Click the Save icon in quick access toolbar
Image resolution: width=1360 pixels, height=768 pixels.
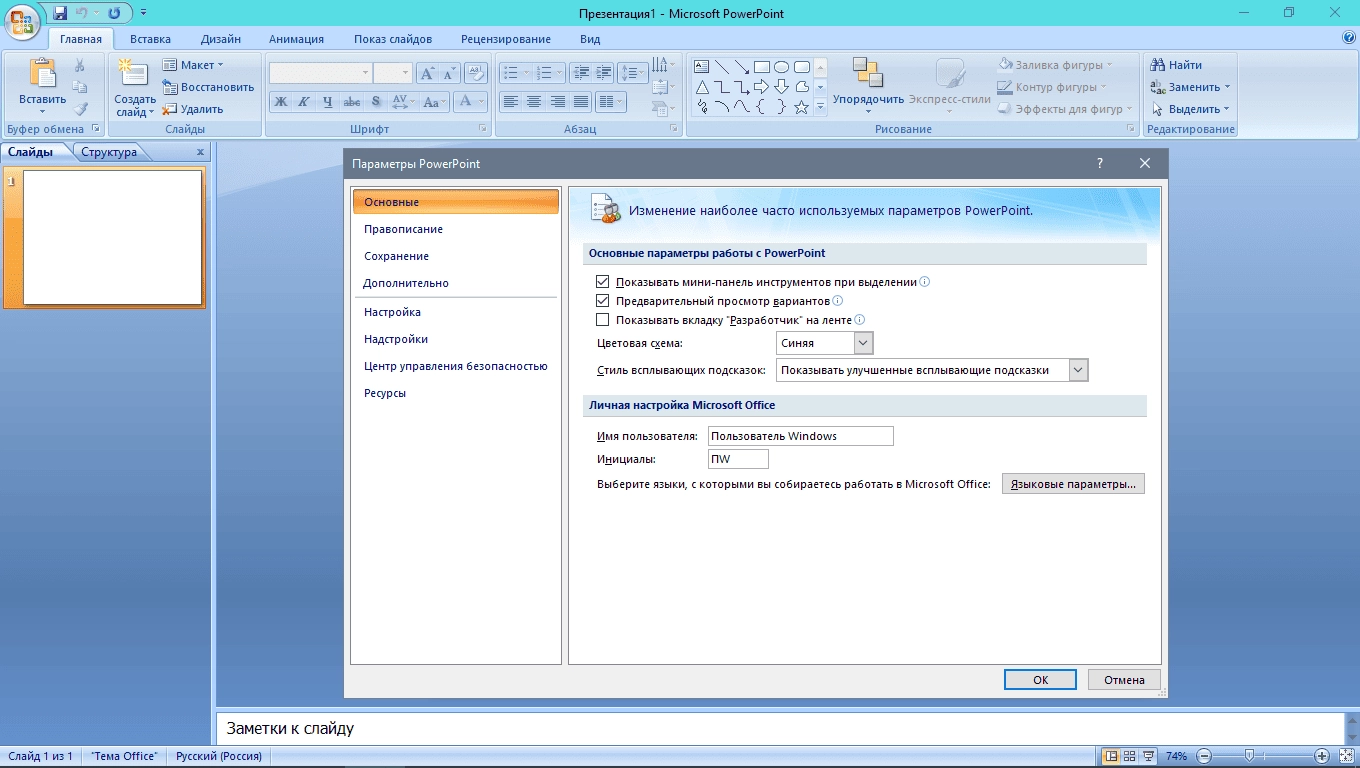coord(60,13)
